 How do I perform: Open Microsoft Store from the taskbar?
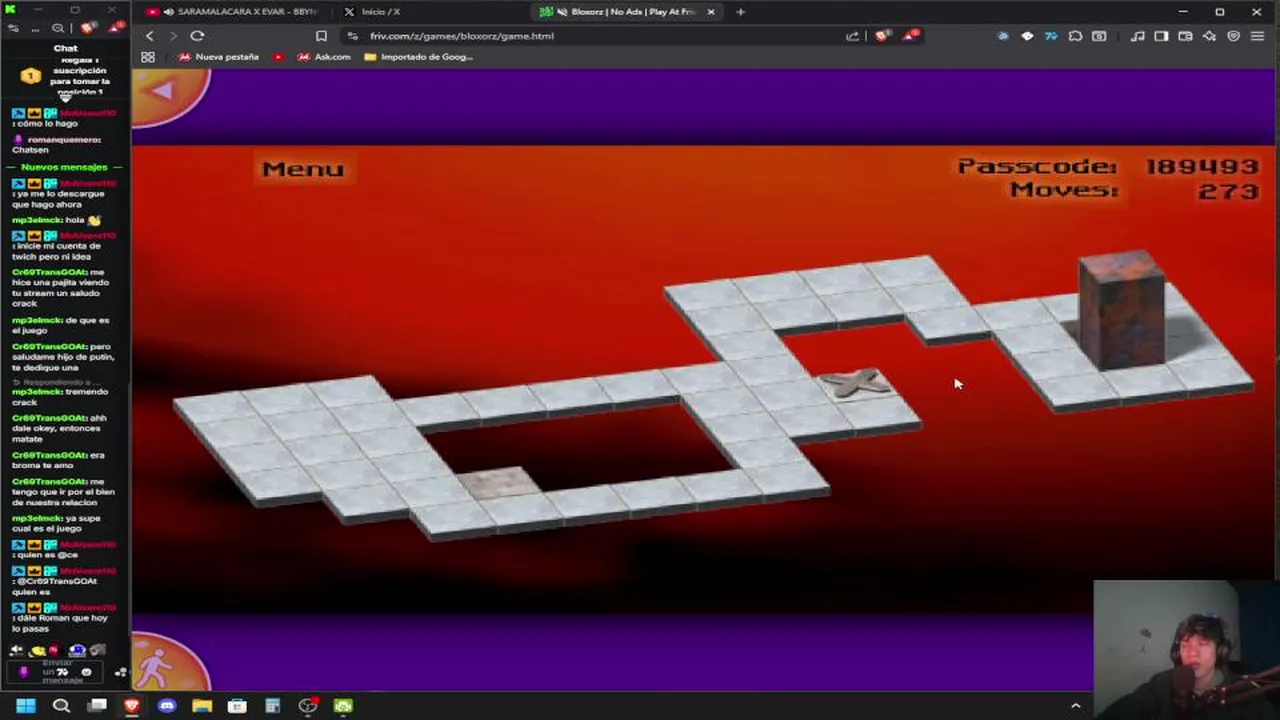tap(237, 706)
